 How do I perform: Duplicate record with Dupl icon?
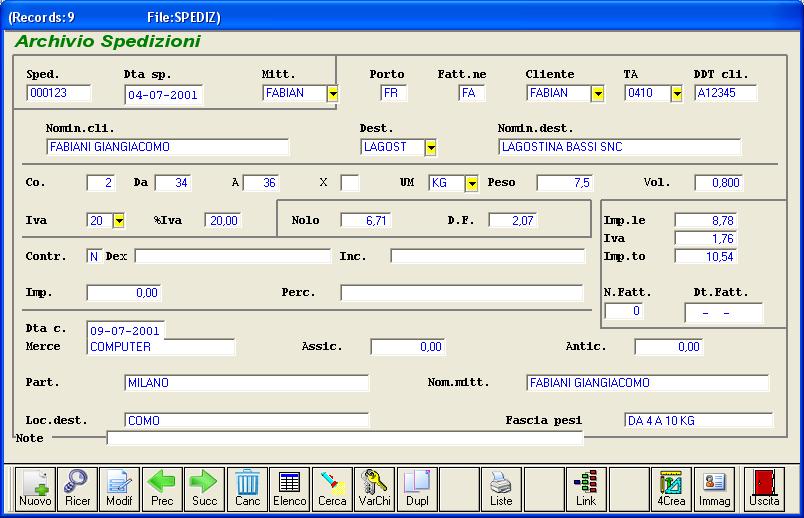(x=417, y=489)
